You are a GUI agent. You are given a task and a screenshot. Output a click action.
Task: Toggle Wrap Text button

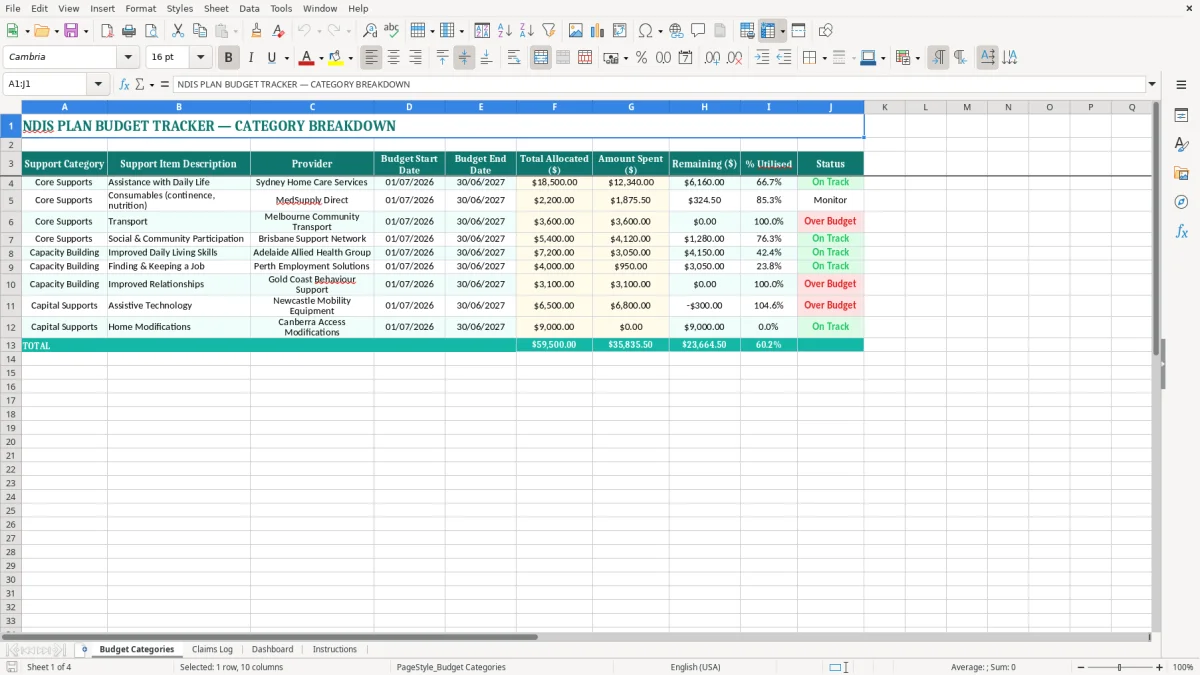point(514,58)
